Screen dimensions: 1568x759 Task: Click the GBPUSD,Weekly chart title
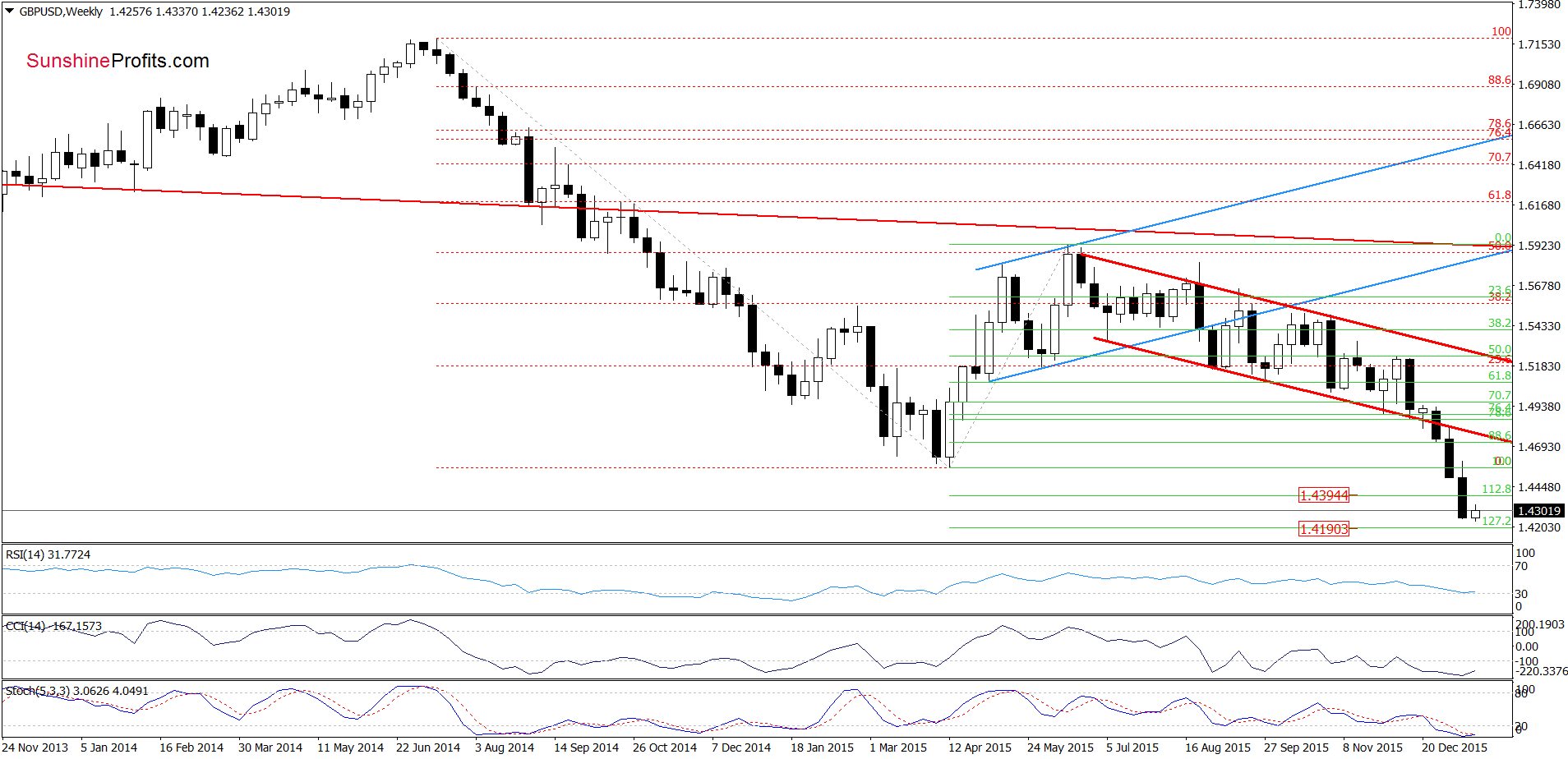click(x=62, y=11)
